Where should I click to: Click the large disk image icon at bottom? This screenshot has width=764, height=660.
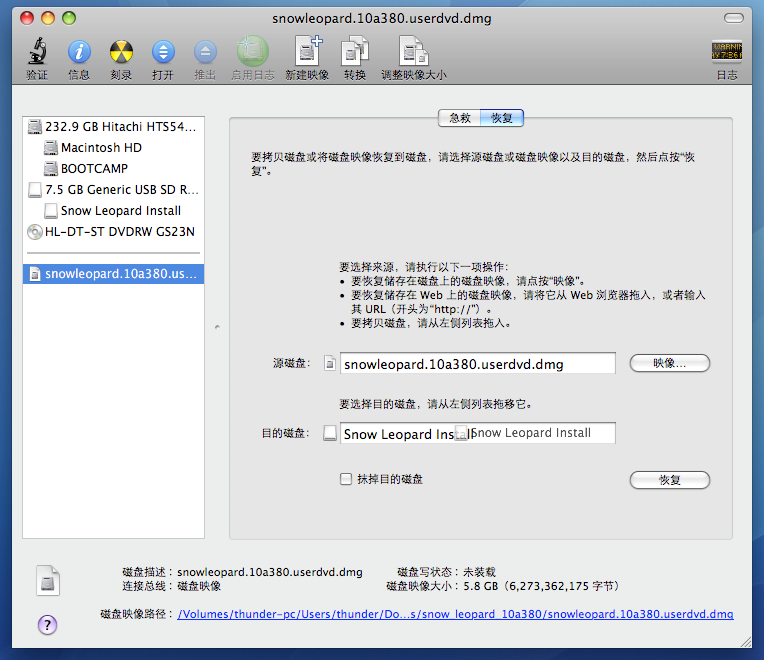pyautogui.click(x=48, y=581)
